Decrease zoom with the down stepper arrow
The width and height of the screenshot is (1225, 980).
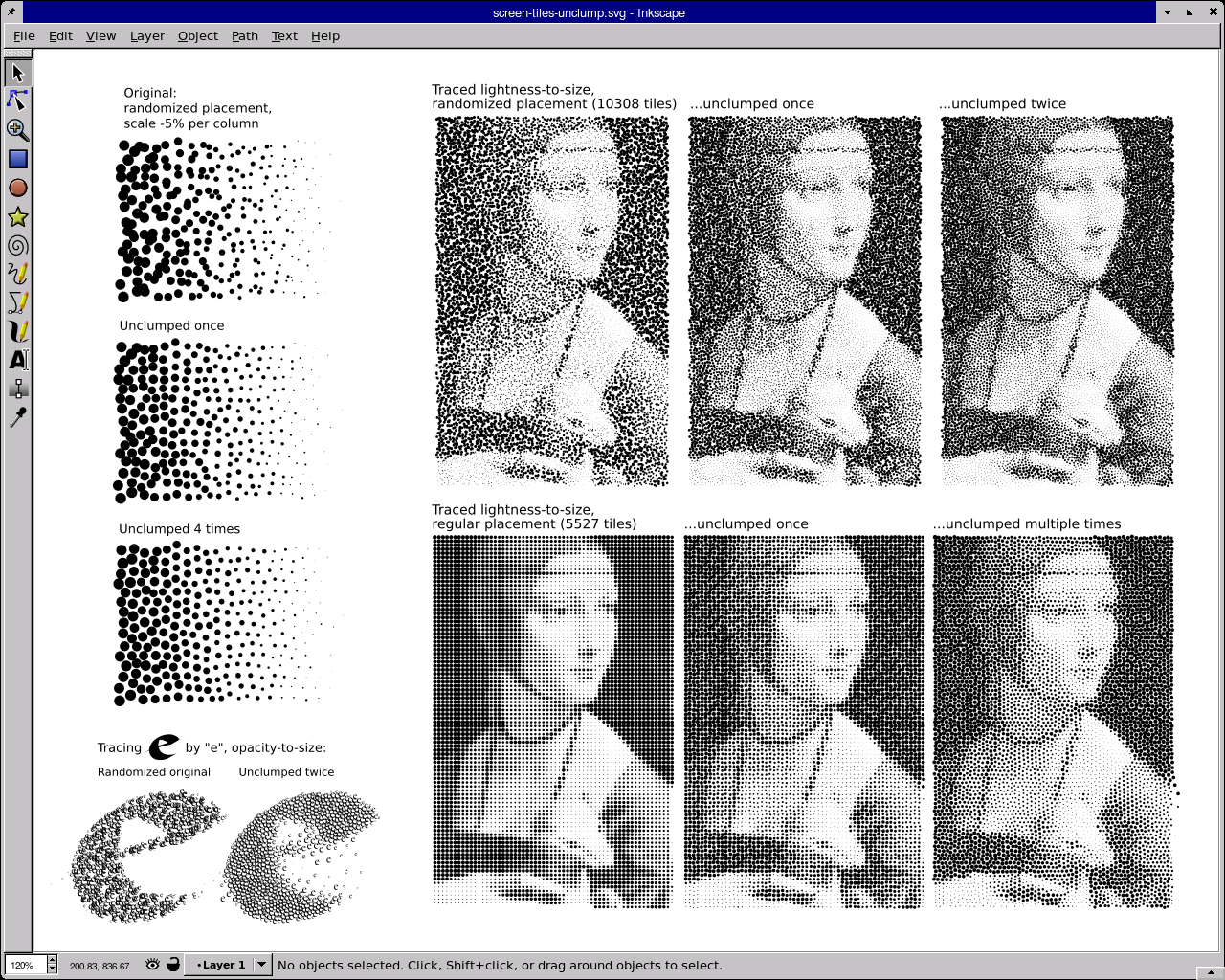coord(52,969)
